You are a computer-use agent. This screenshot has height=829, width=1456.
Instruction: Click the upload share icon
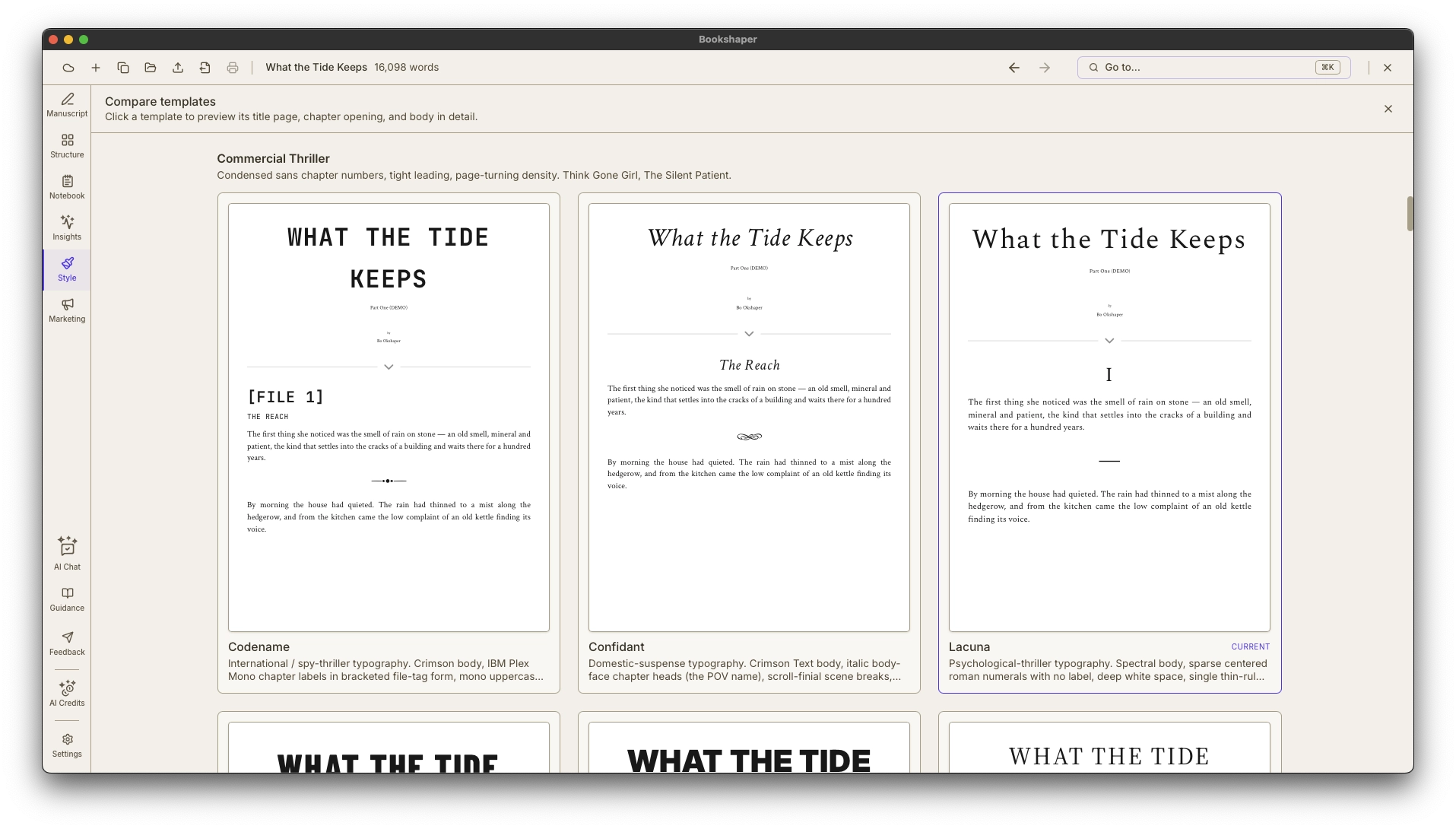pyautogui.click(x=178, y=68)
